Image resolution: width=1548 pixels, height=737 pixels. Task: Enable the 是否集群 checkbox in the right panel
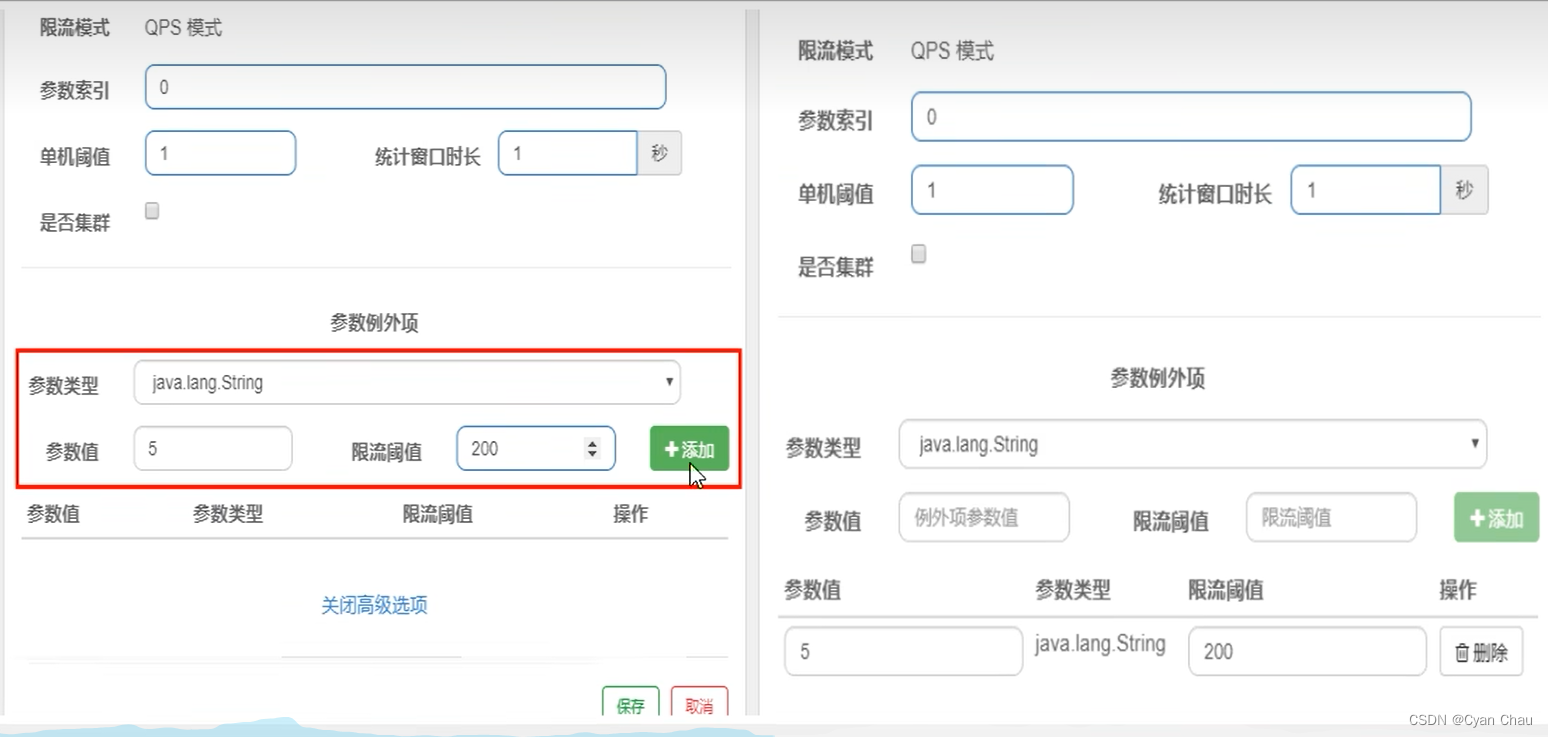click(x=917, y=253)
